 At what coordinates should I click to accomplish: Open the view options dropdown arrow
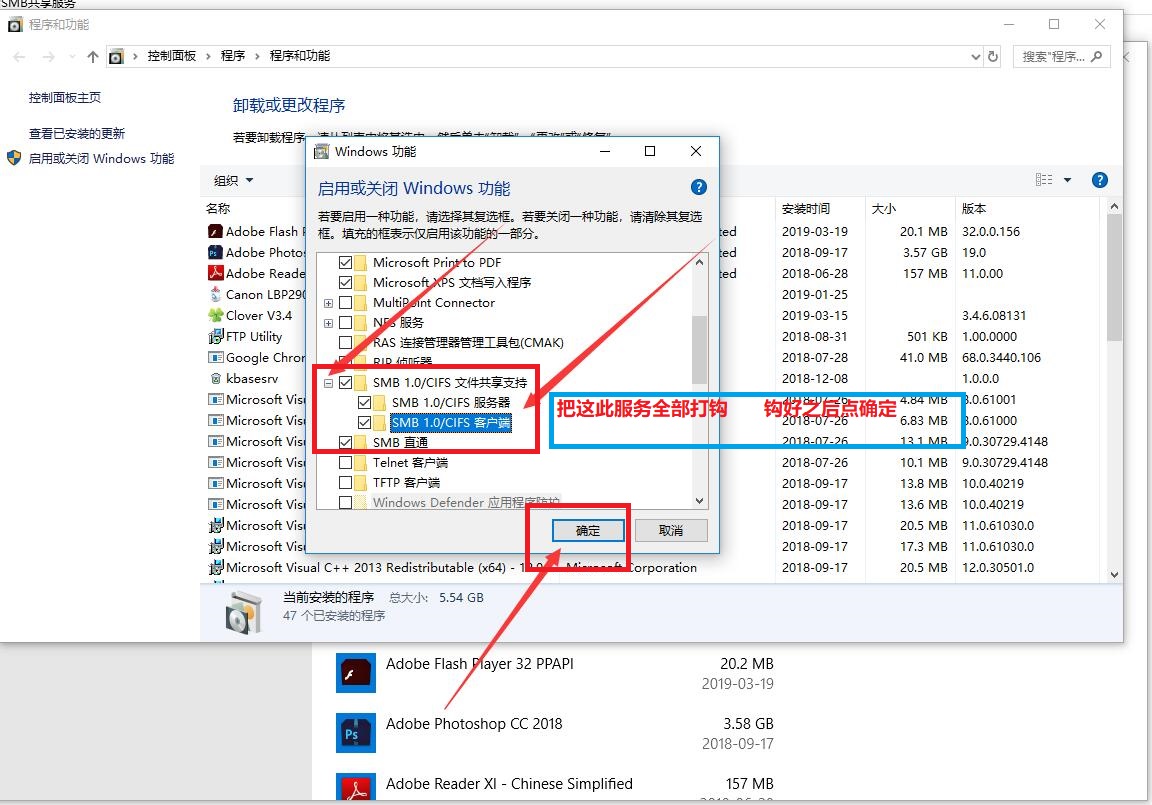pyautogui.click(x=1068, y=180)
